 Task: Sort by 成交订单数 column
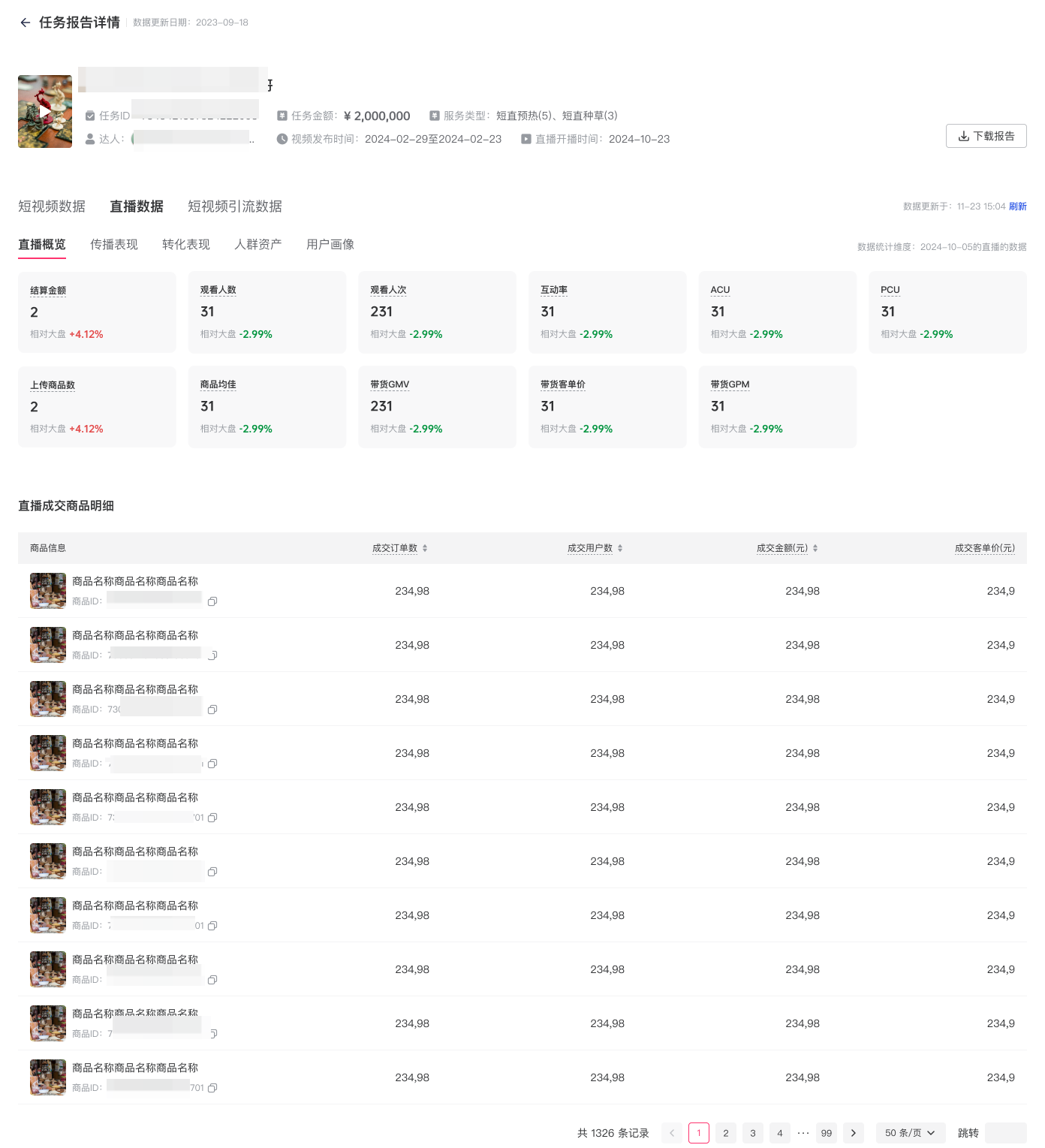[x=425, y=548]
